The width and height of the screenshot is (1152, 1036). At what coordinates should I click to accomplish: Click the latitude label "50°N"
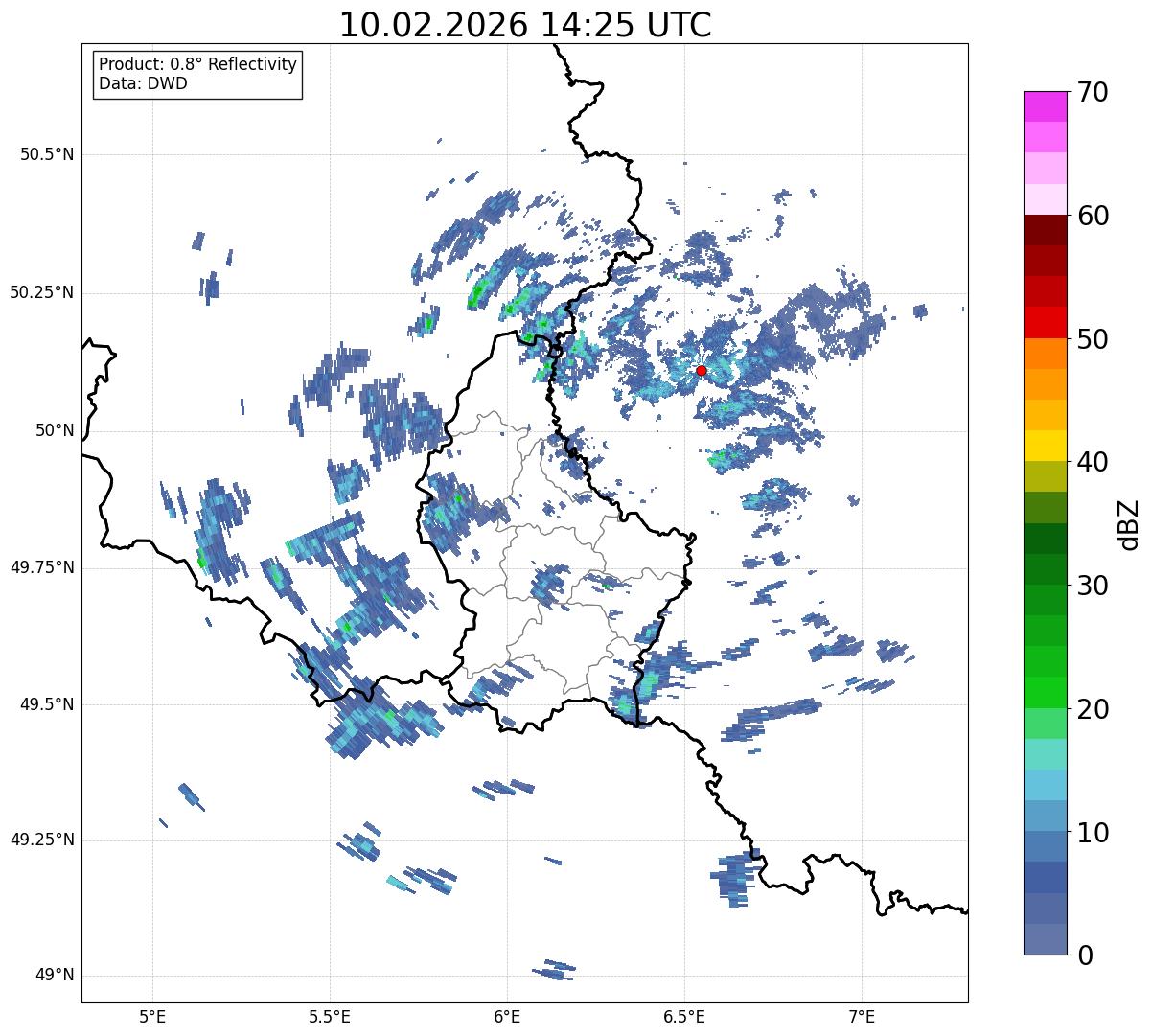[x=55, y=430]
